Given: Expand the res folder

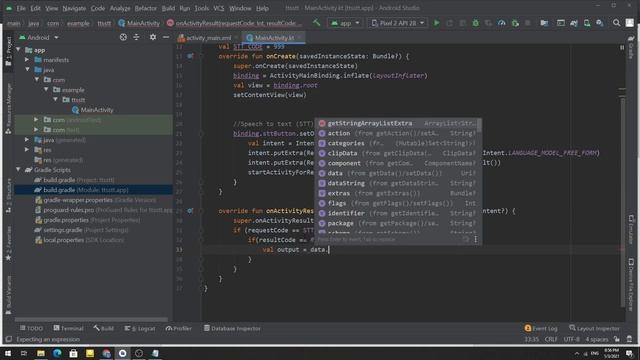Looking at the screenshot, I should click(x=27, y=150).
